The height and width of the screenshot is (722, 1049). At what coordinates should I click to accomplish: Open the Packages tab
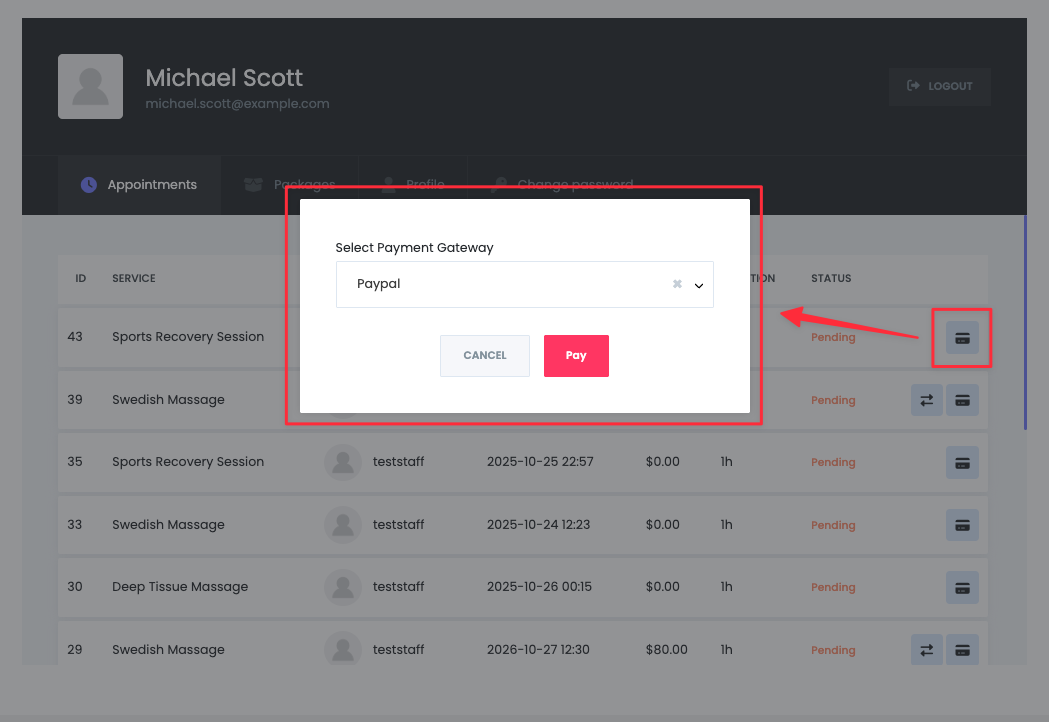[290, 185]
